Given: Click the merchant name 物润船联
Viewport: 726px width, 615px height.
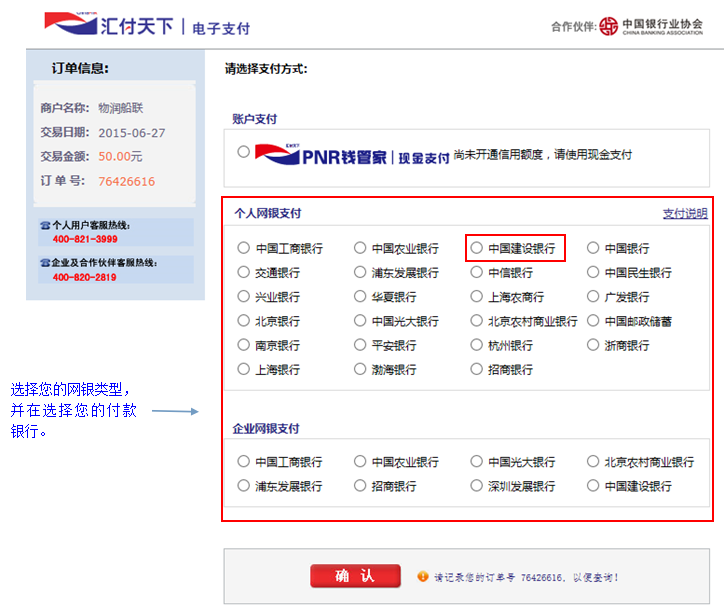Looking at the screenshot, I should 120,108.
